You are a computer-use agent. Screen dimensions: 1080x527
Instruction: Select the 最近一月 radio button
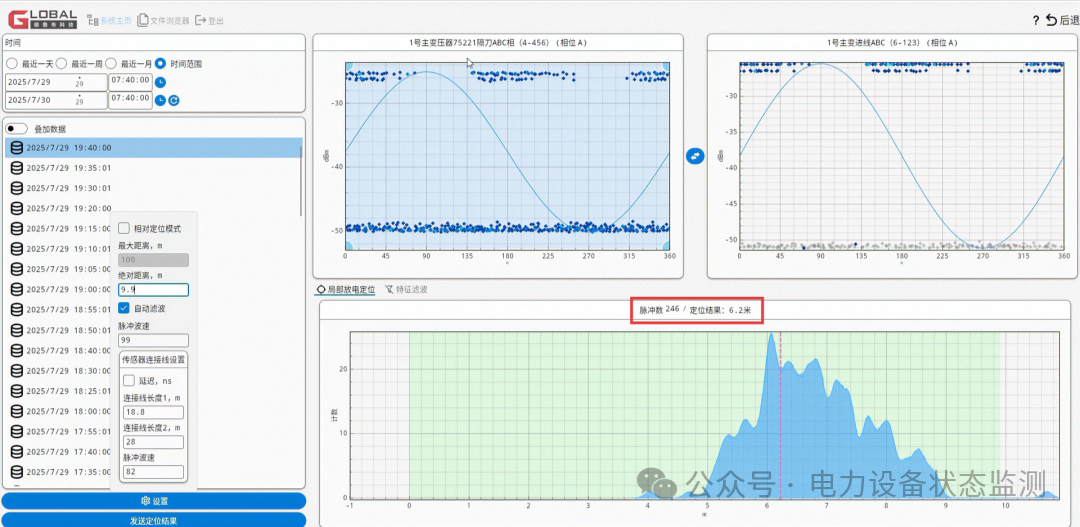tap(111, 63)
